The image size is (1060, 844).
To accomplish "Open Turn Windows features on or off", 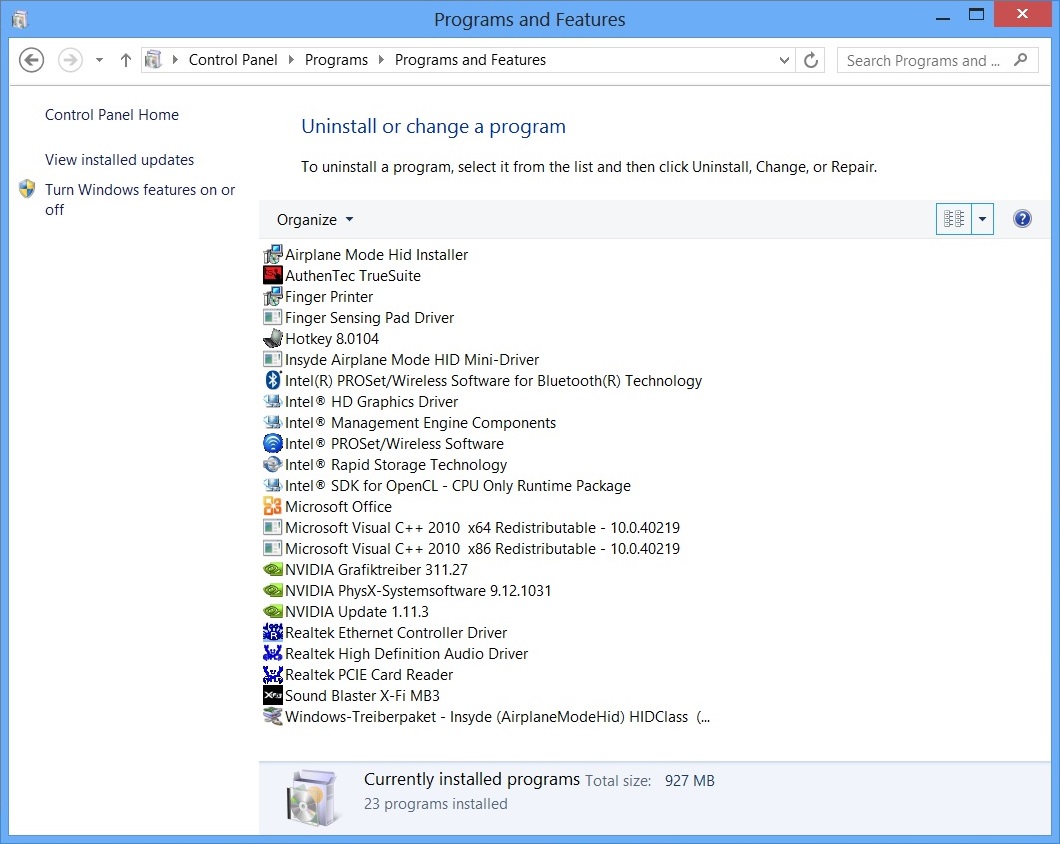I will pos(140,200).
